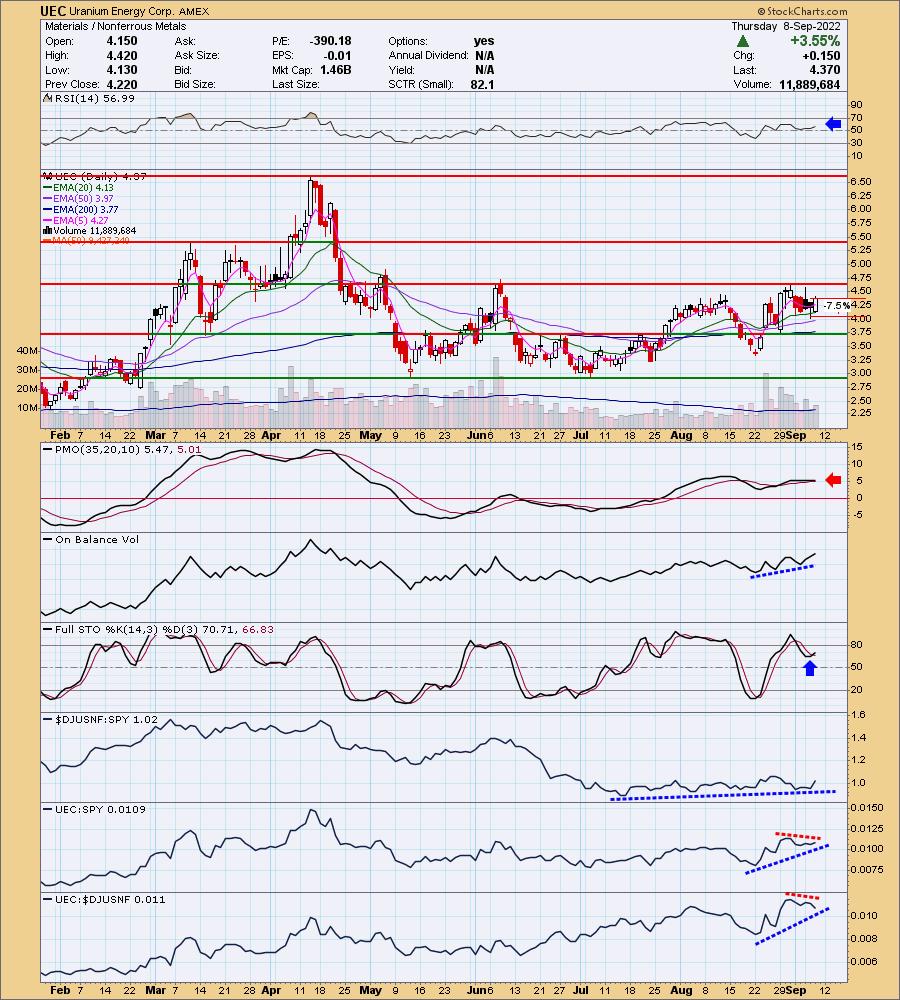Click the 'Yield:' label
This screenshot has width=900, height=1000.
click(x=401, y=70)
